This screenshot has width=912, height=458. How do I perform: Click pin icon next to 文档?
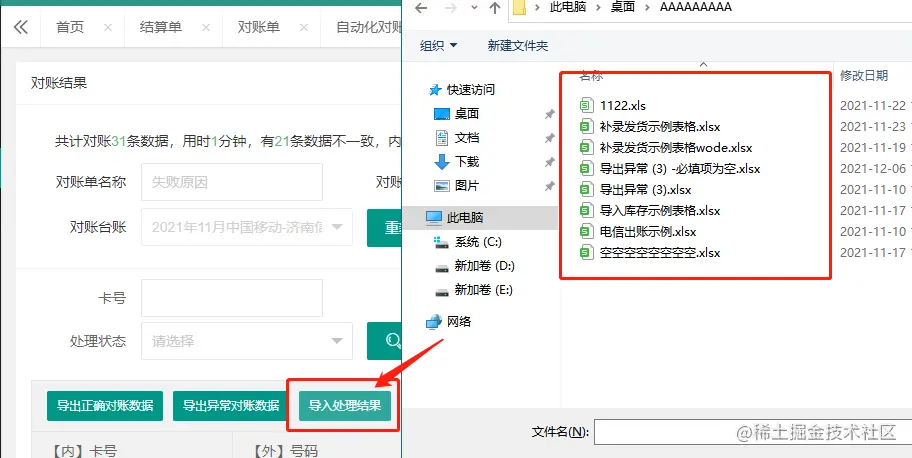click(x=549, y=139)
